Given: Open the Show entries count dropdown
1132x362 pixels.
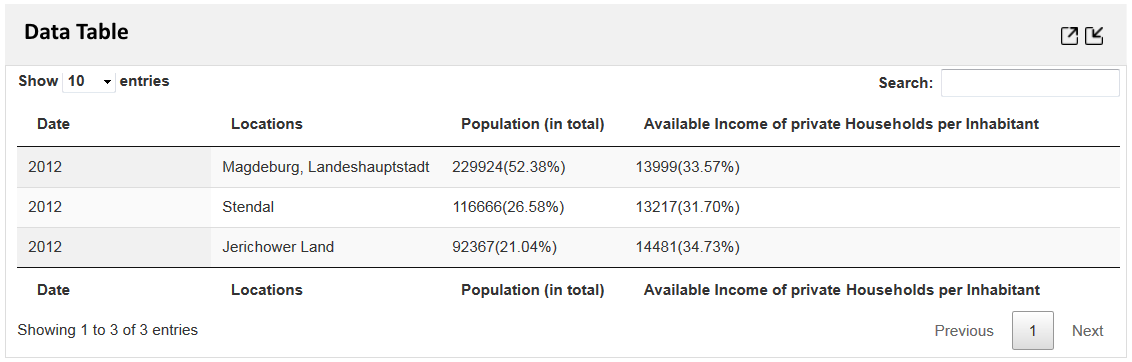Looking at the screenshot, I should pos(90,82).
